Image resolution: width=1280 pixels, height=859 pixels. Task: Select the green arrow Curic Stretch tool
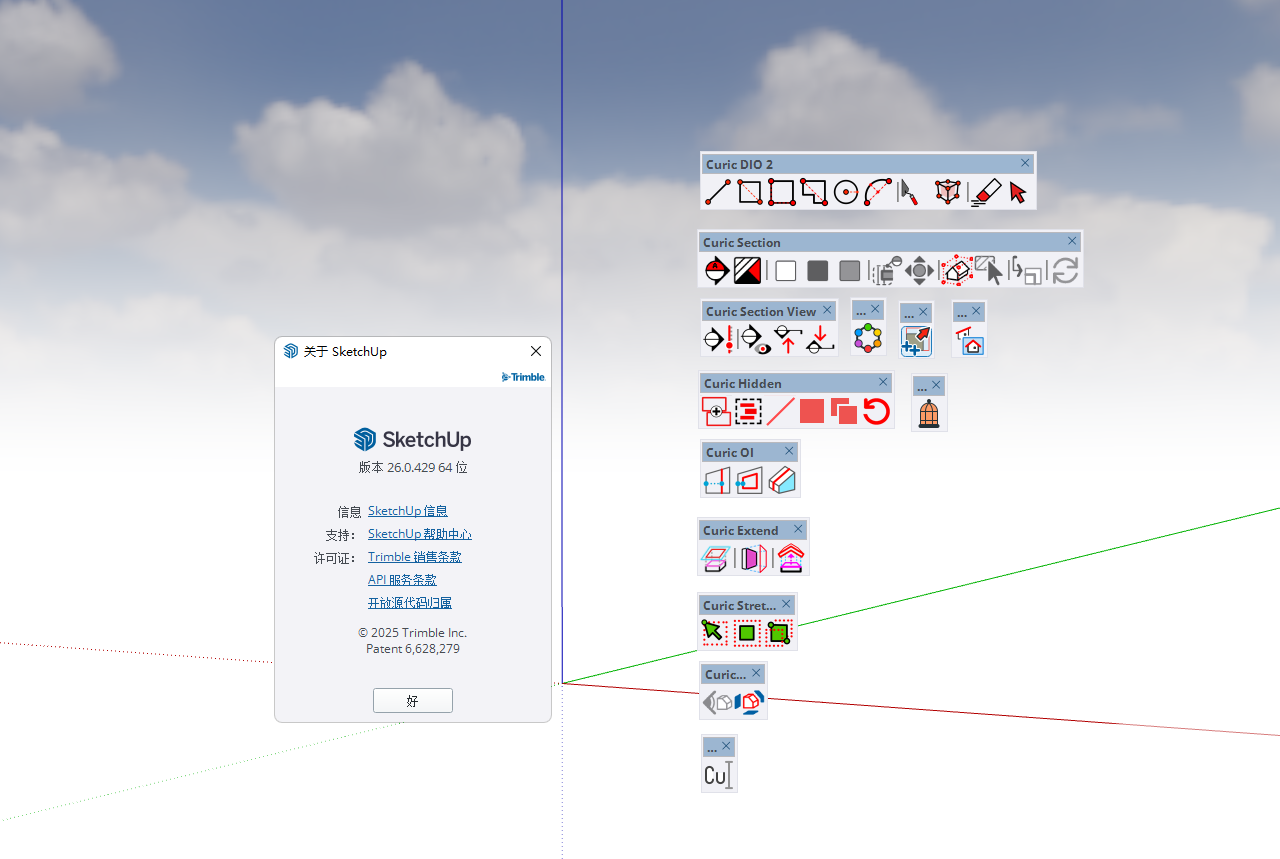click(714, 632)
